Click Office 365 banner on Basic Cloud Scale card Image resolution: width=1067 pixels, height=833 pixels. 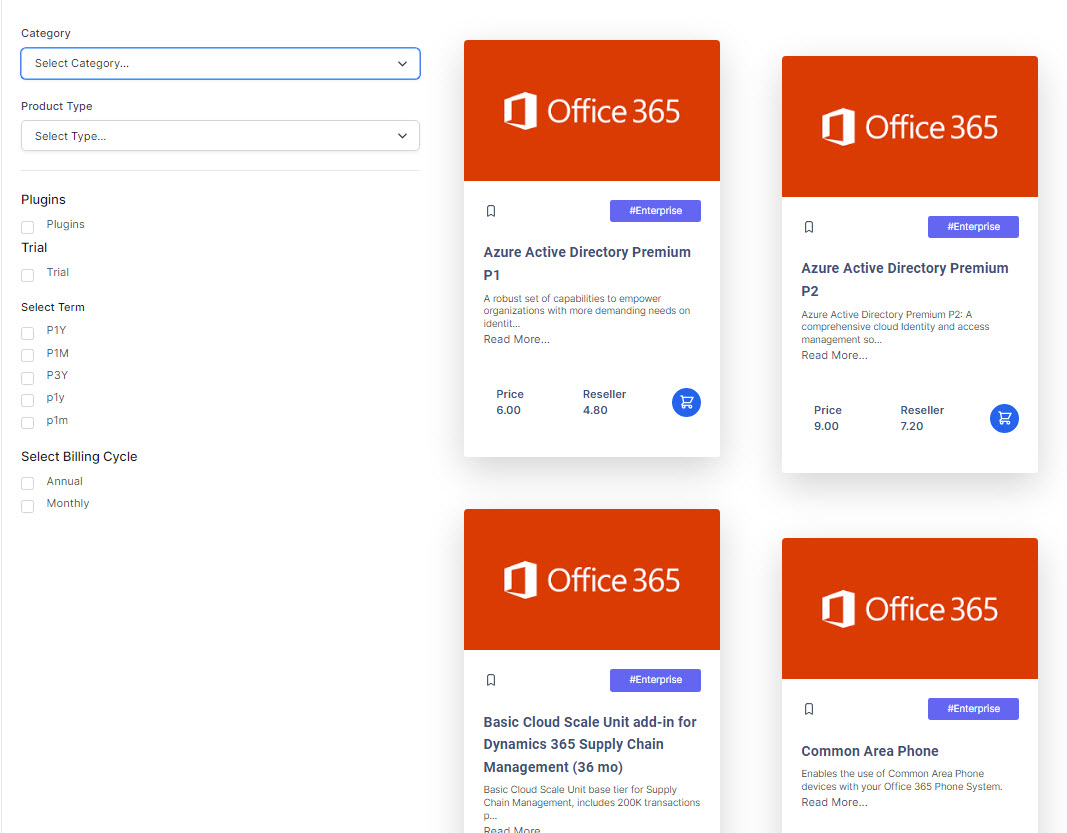591,580
